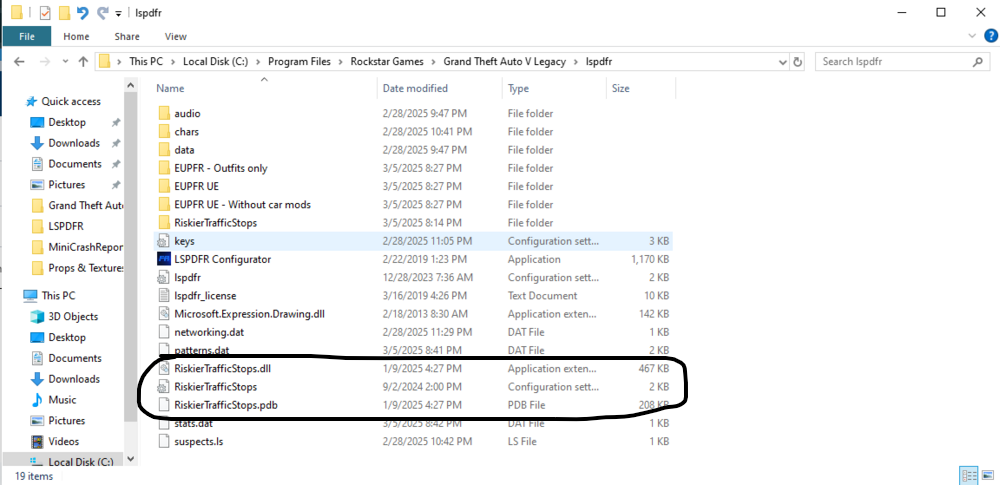Open the recent locations dropdown arrow
This screenshot has height=485, width=1000.
tap(65, 63)
